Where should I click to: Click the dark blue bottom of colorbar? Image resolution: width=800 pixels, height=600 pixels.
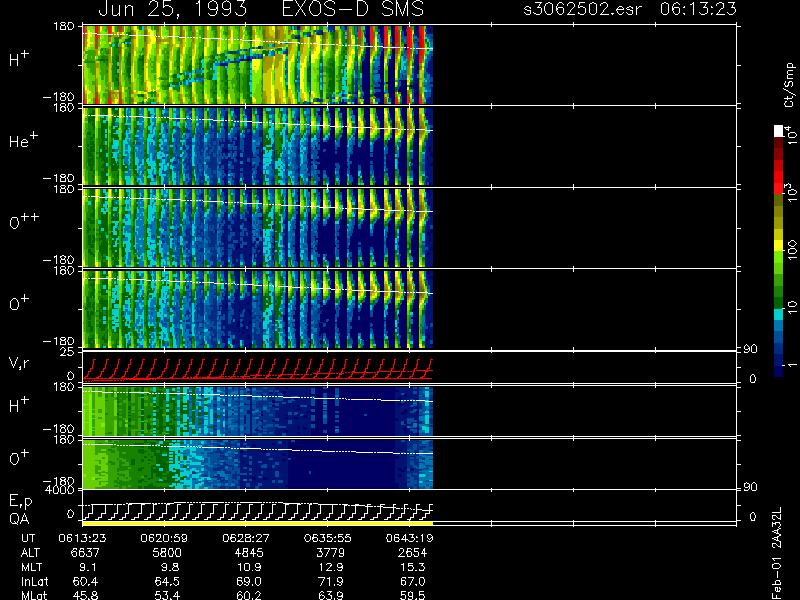pyautogui.click(x=779, y=371)
